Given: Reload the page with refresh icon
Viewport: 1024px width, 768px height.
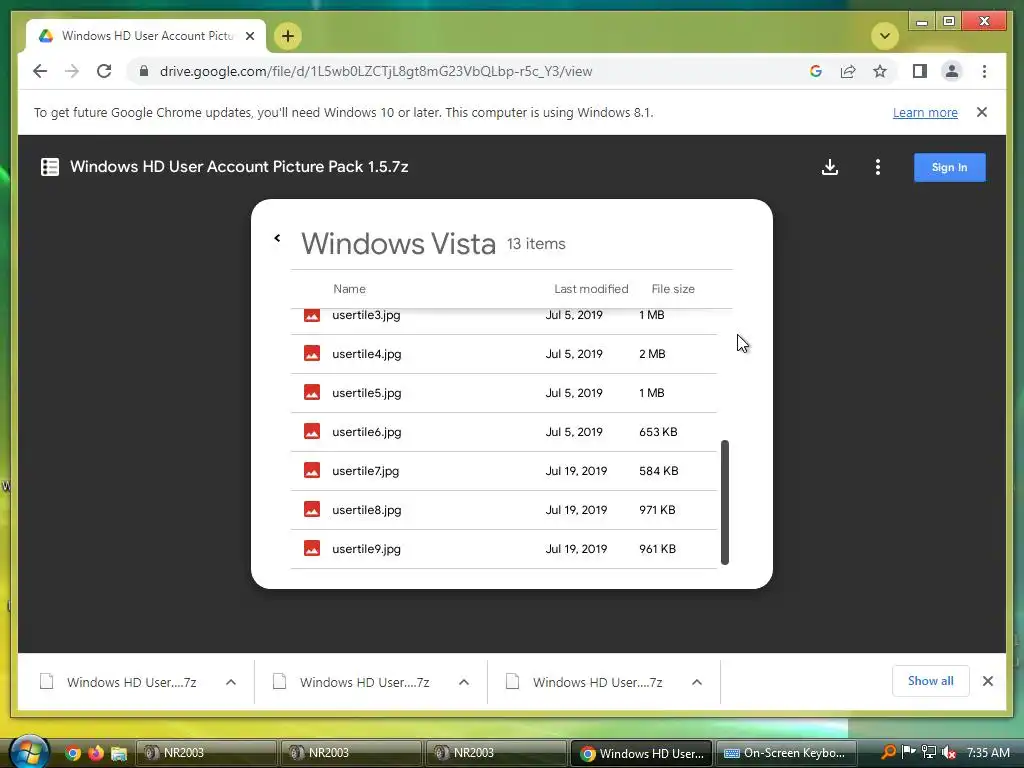Looking at the screenshot, I should pos(104,71).
